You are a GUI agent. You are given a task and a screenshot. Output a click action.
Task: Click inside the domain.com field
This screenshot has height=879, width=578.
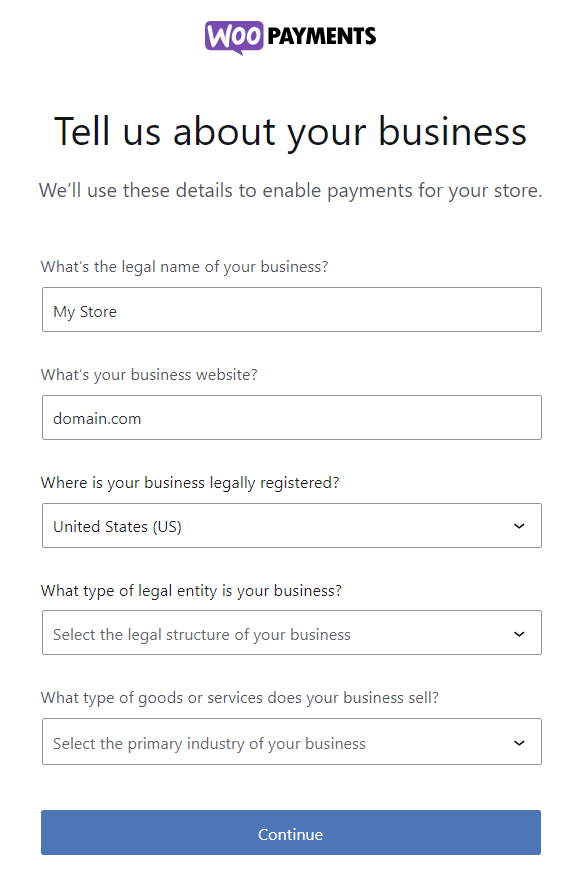[x=290, y=417]
